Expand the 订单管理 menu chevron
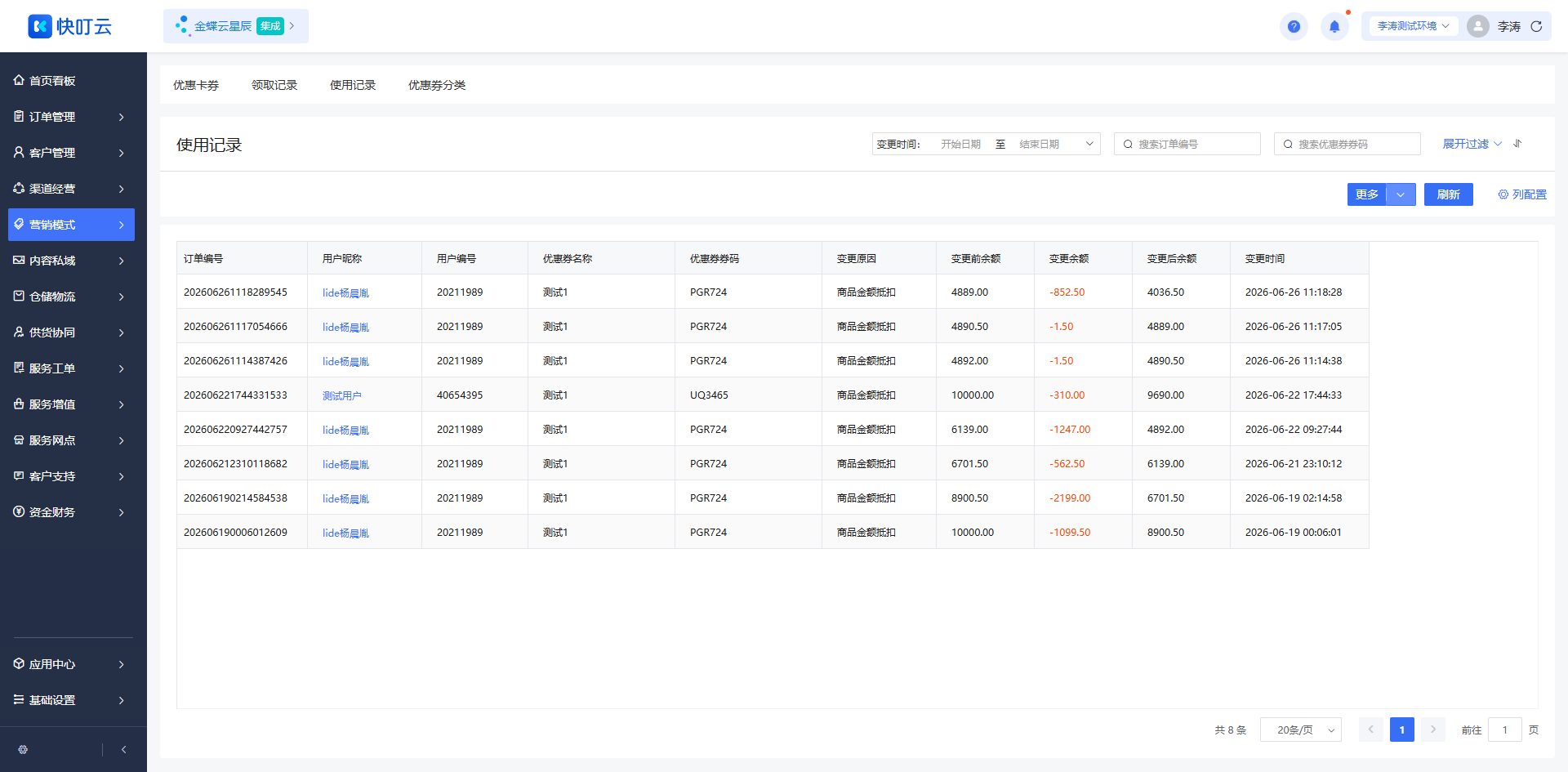The image size is (1568, 772). pyautogui.click(x=121, y=117)
